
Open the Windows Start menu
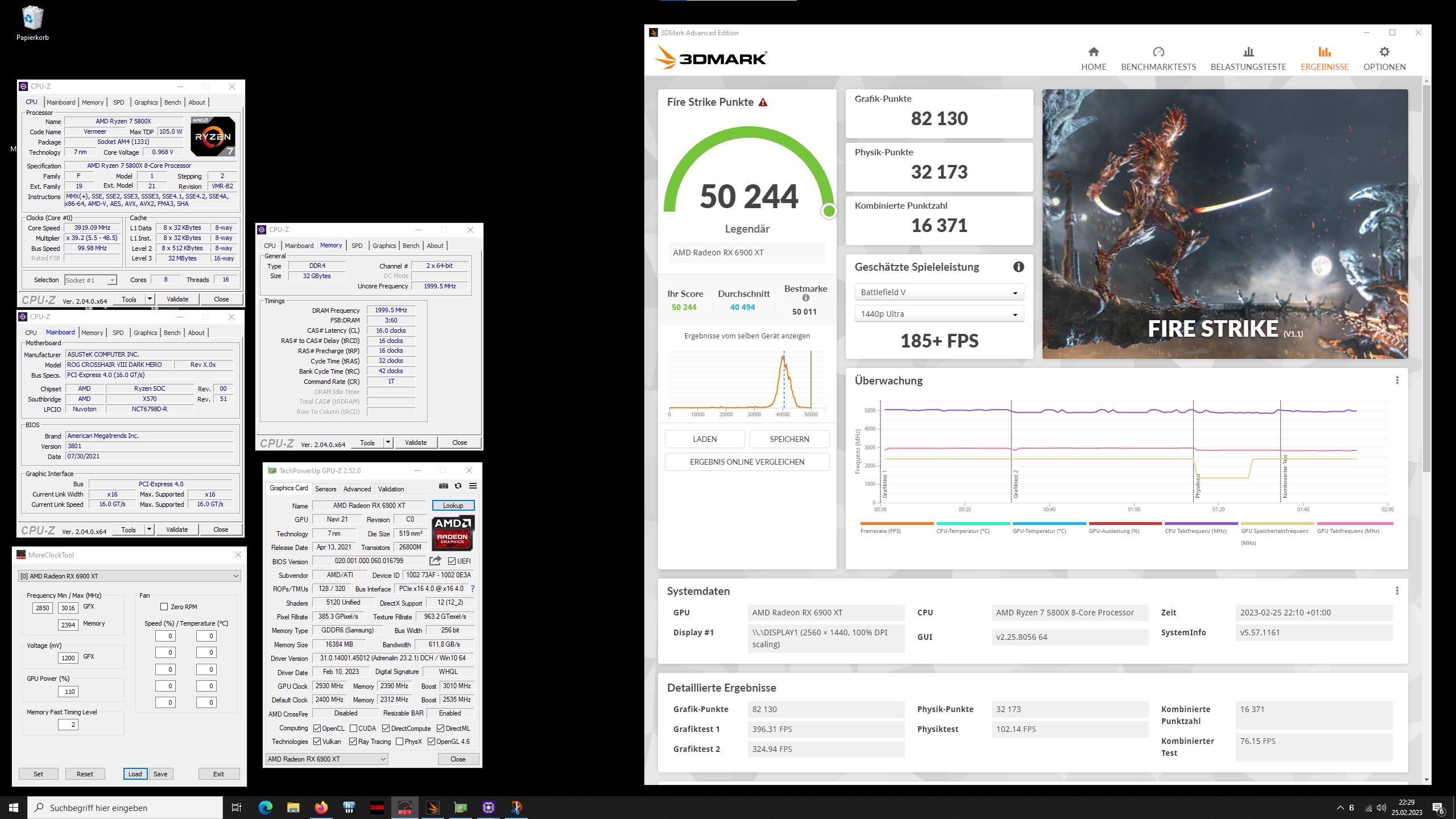tap(14, 808)
